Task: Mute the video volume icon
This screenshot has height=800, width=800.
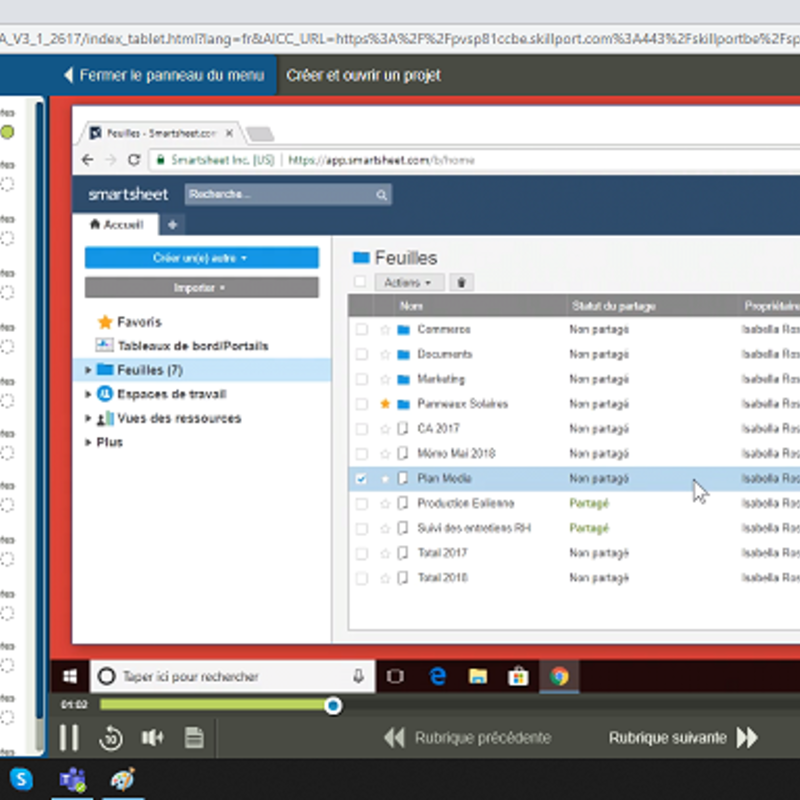Action: (x=152, y=738)
